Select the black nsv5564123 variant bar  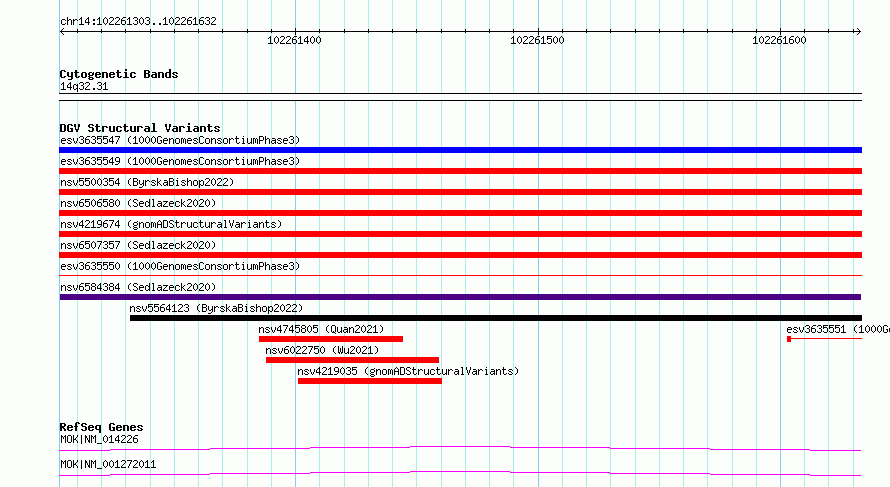coord(496,318)
